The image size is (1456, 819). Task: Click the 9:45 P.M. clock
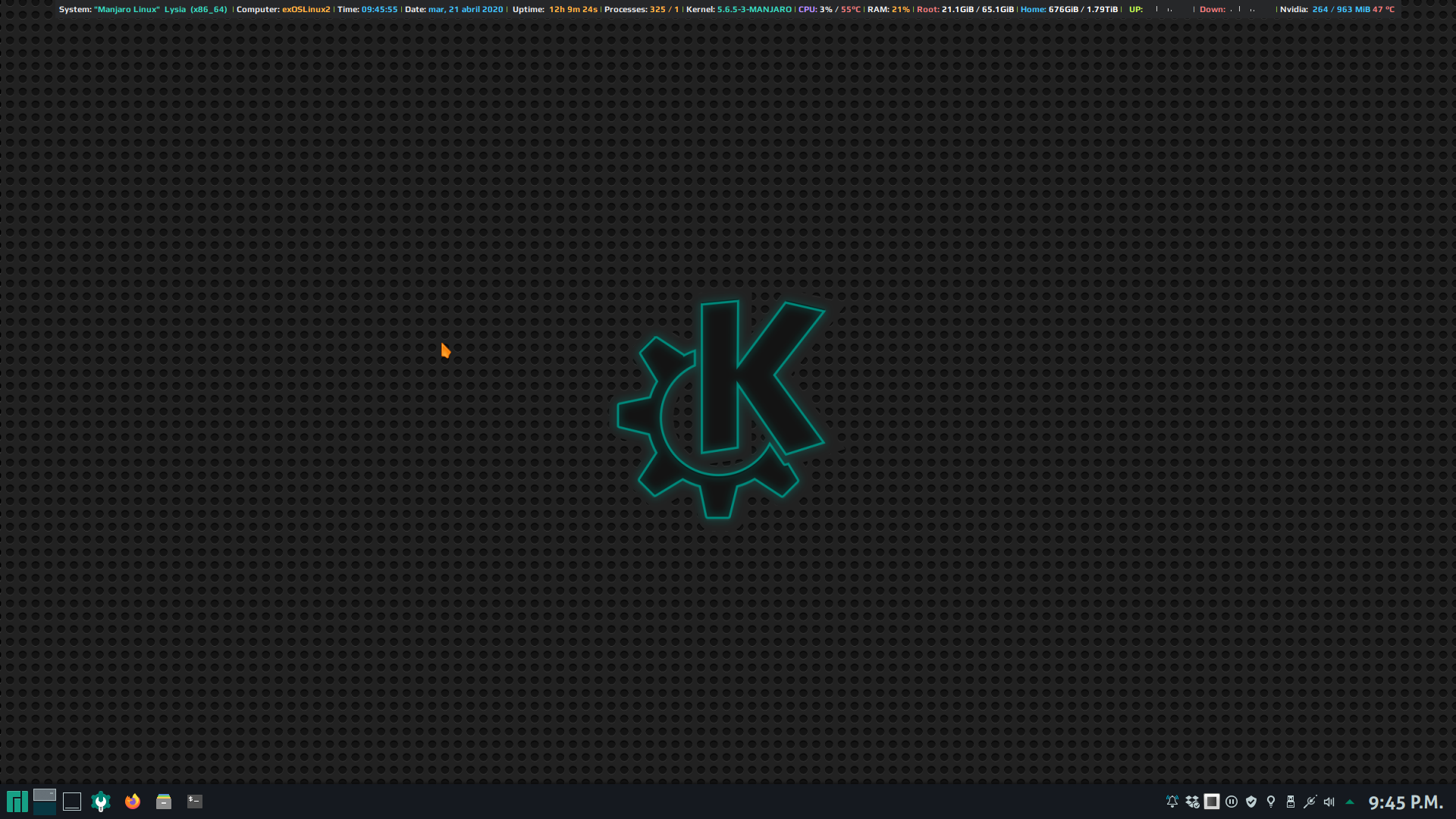point(1405,802)
